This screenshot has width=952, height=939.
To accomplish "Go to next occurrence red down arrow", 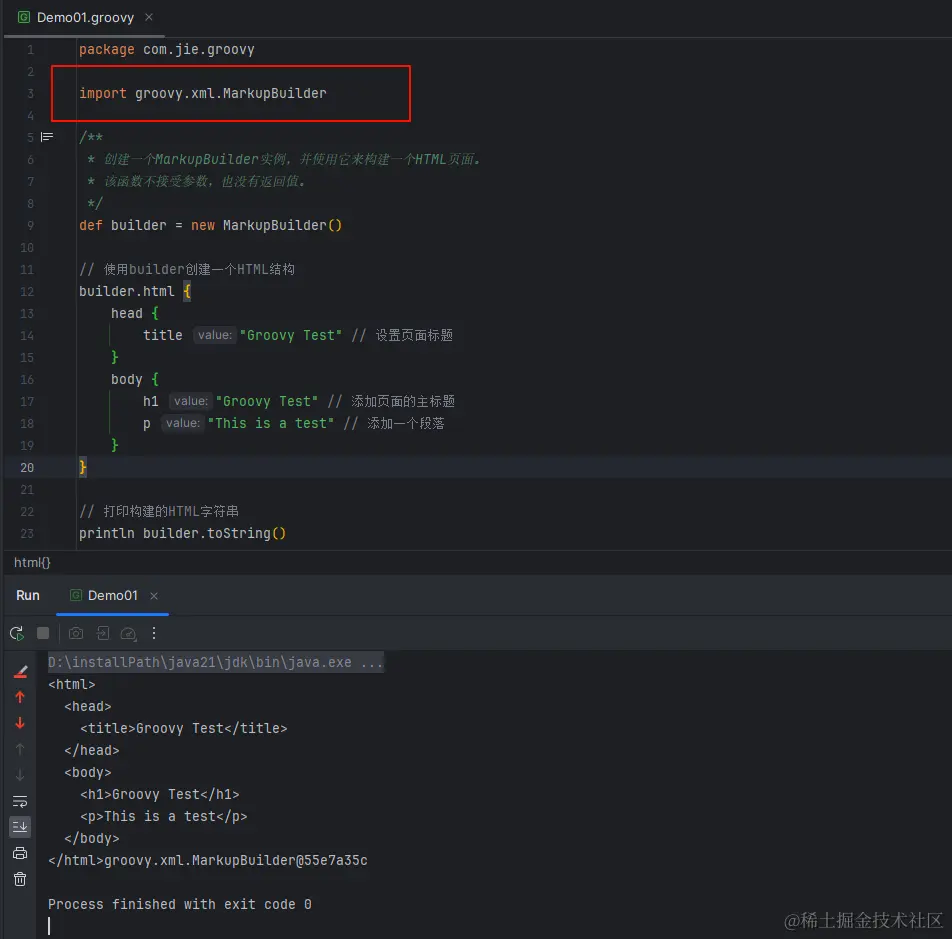I will 20,723.
